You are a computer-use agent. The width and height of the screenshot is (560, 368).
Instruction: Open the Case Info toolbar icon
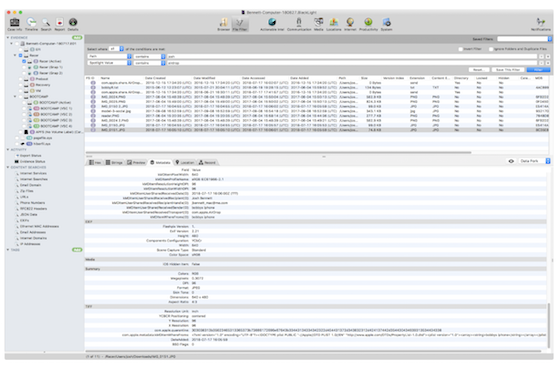(x=15, y=23)
